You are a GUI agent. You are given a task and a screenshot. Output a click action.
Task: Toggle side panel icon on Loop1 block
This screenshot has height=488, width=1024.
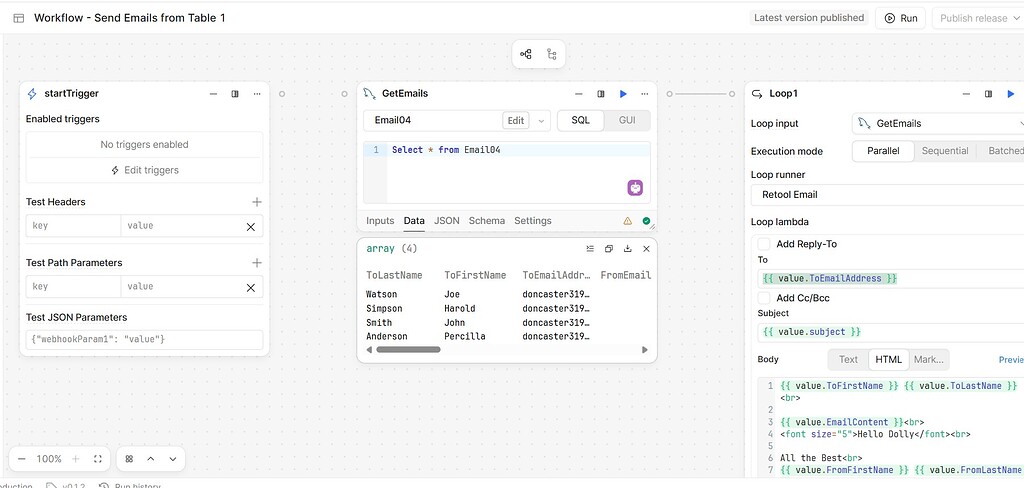pos(989,94)
